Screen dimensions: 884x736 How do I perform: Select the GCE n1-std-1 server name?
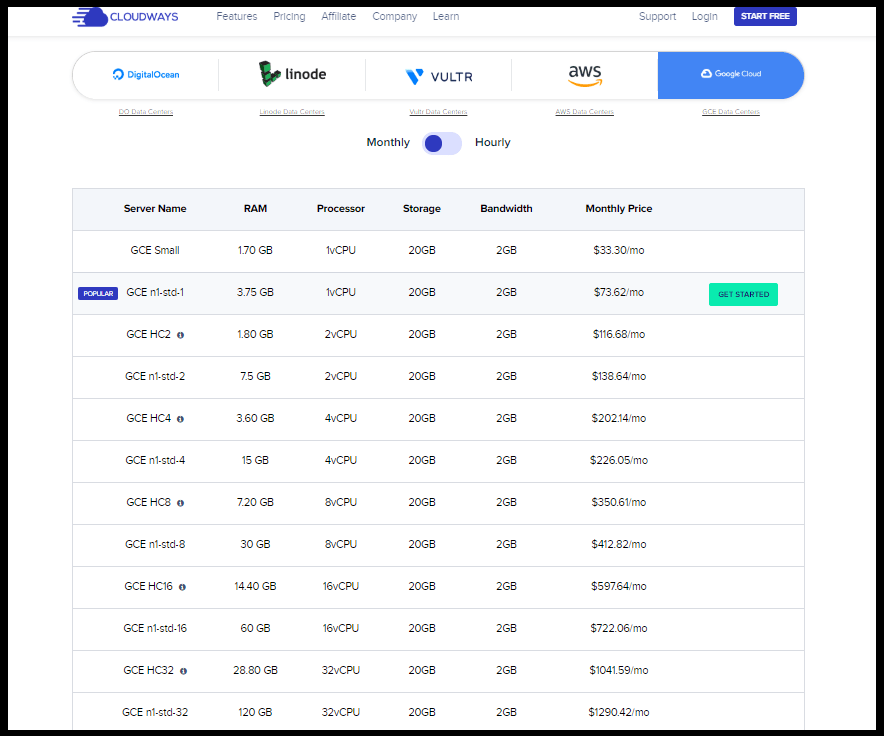click(155, 293)
